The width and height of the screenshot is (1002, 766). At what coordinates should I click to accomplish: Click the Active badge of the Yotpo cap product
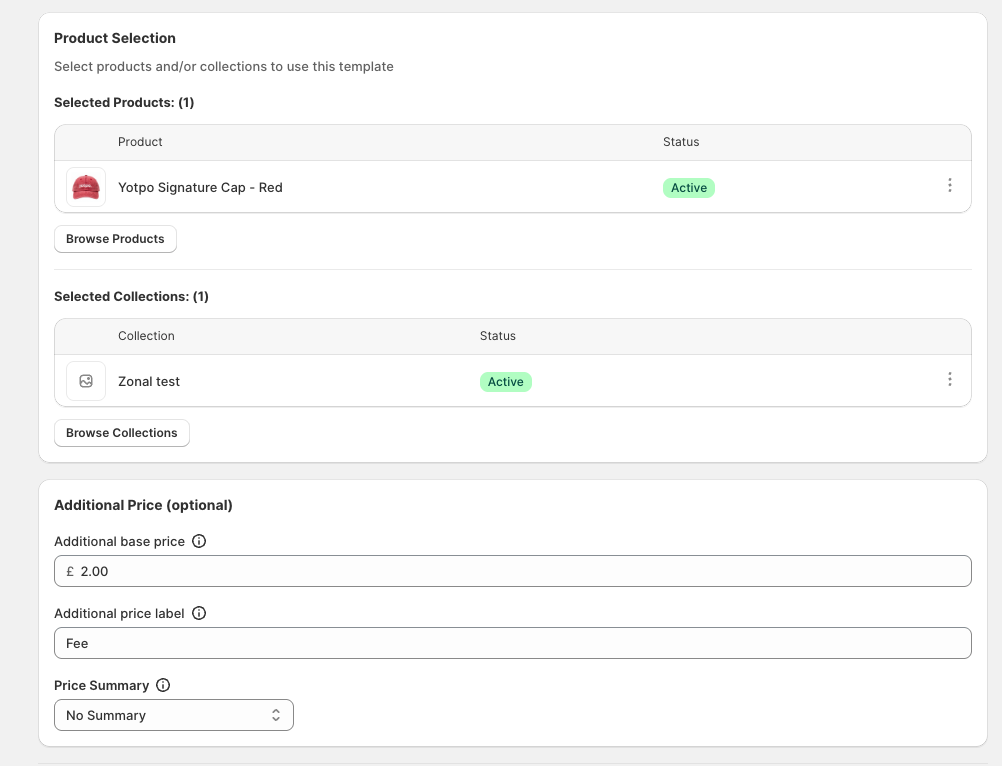(689, 188)
